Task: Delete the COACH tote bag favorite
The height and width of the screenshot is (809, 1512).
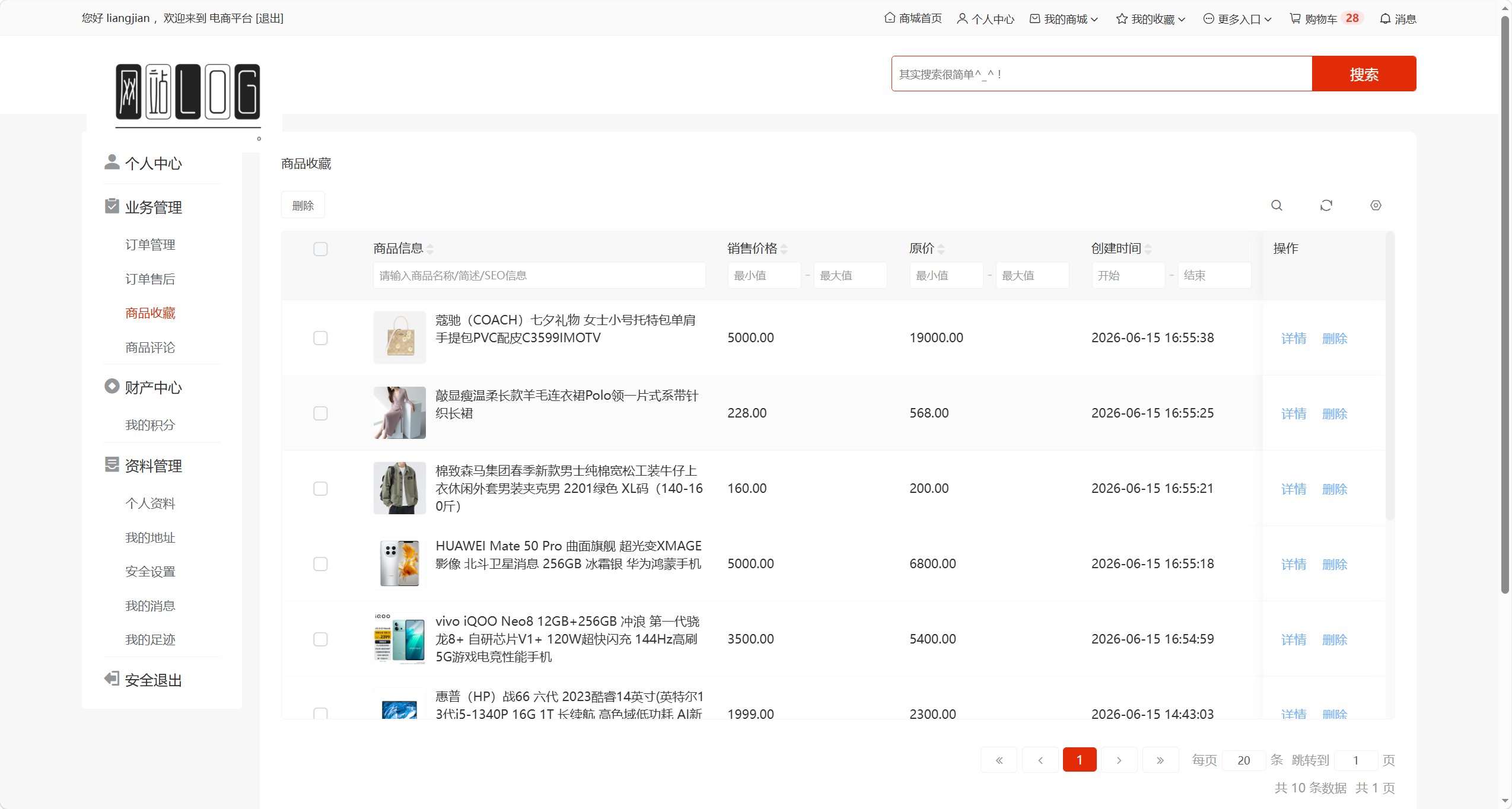Action: coord(1335,339)
